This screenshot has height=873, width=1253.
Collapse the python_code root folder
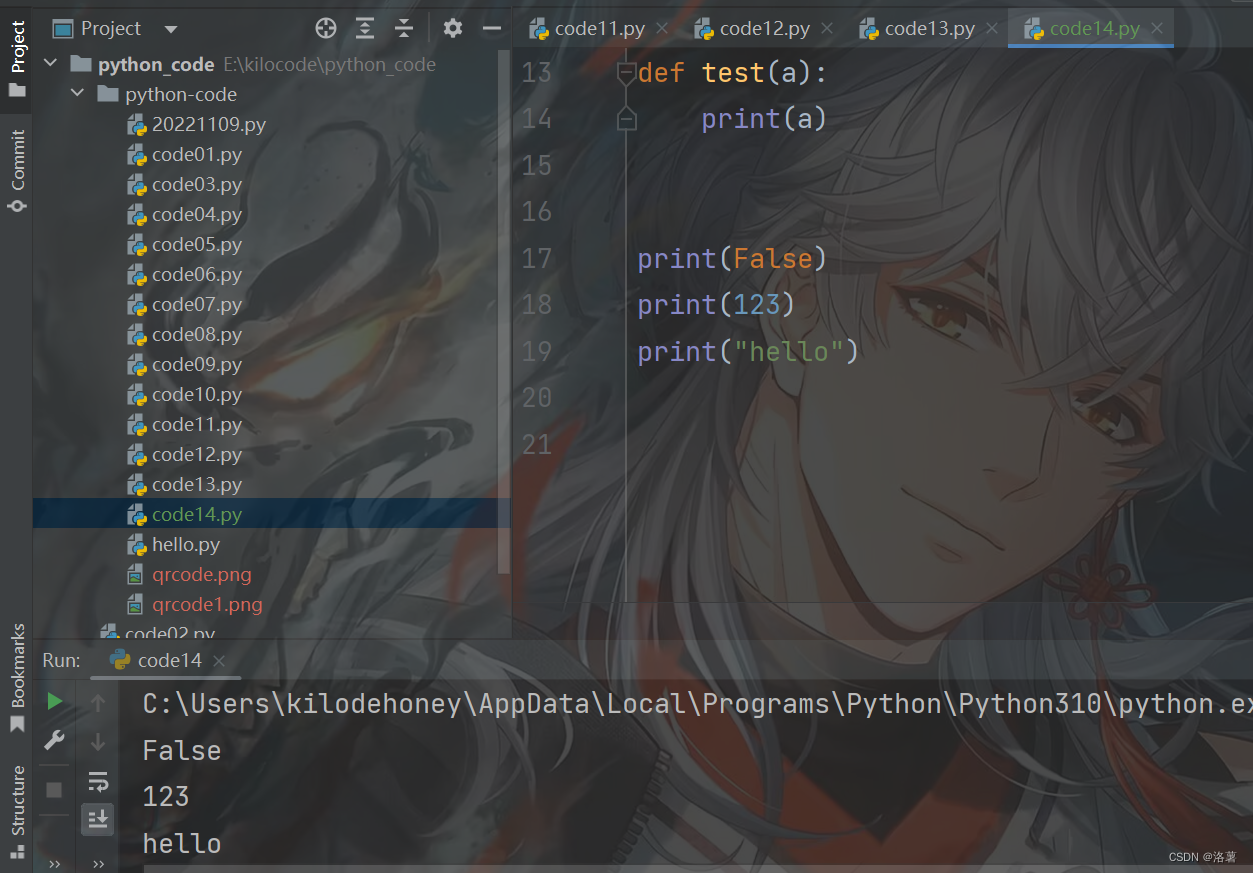(51, 64)
